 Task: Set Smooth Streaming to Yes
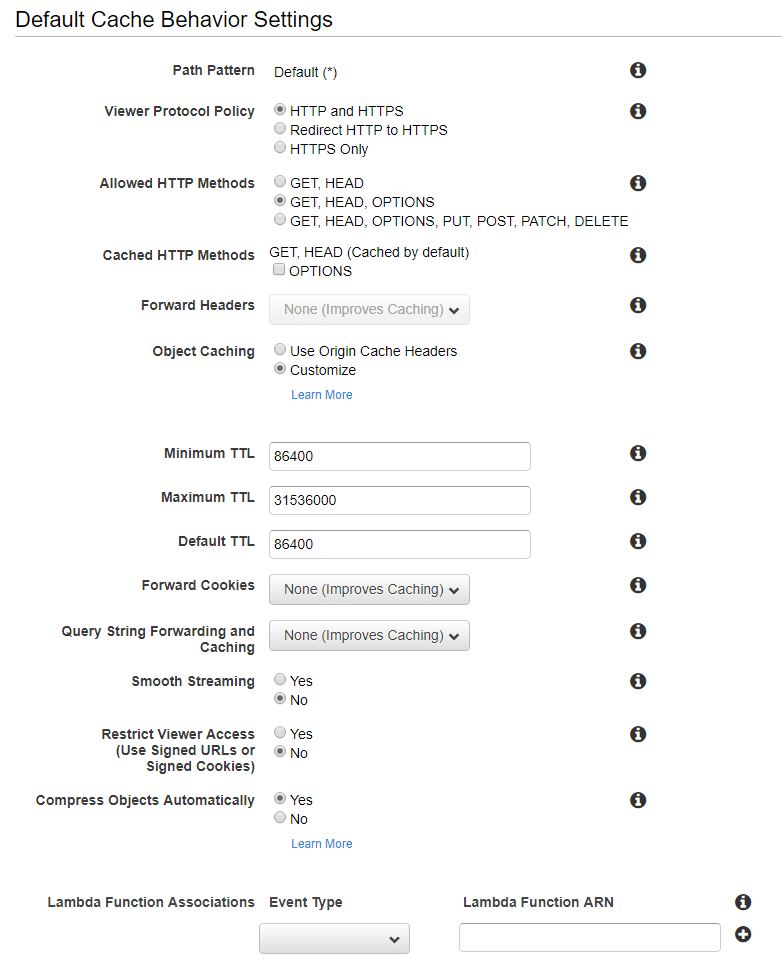[x=280, y=680]
